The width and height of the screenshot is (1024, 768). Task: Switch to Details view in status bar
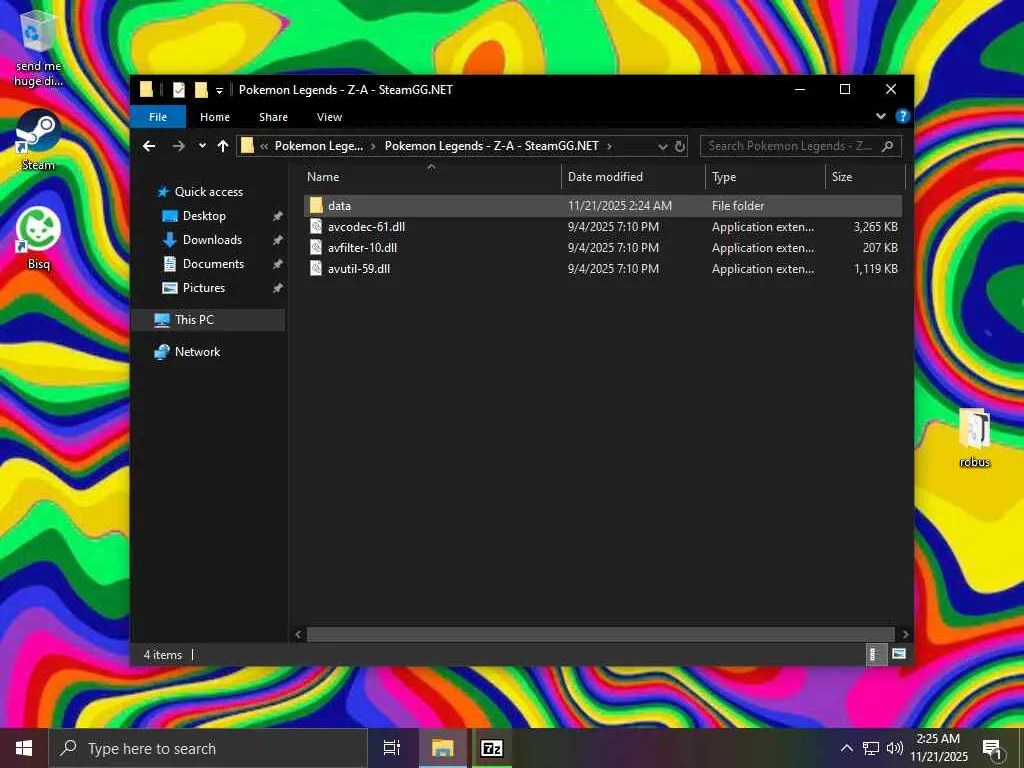tap(876, 654)
